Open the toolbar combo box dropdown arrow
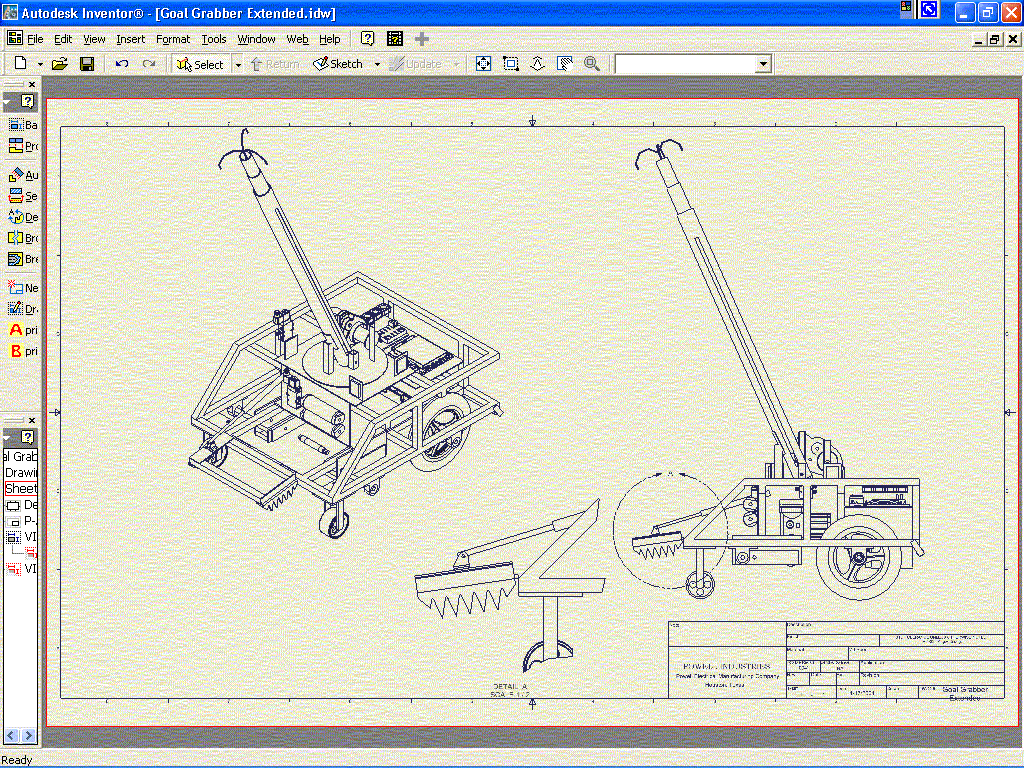 [763, 64]
